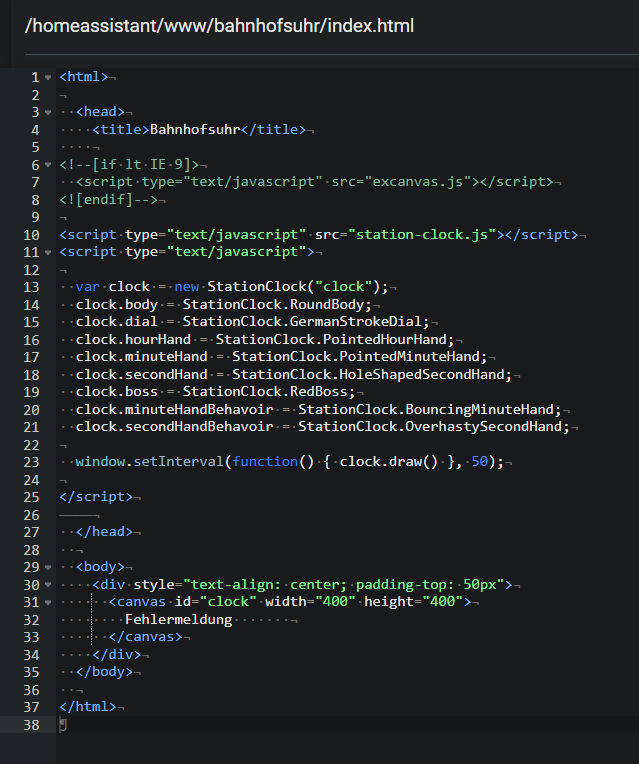The height and width of the screenshot is (764, 639).
Task: Select line number 13 in the gutter
Action: click(33, 287)
